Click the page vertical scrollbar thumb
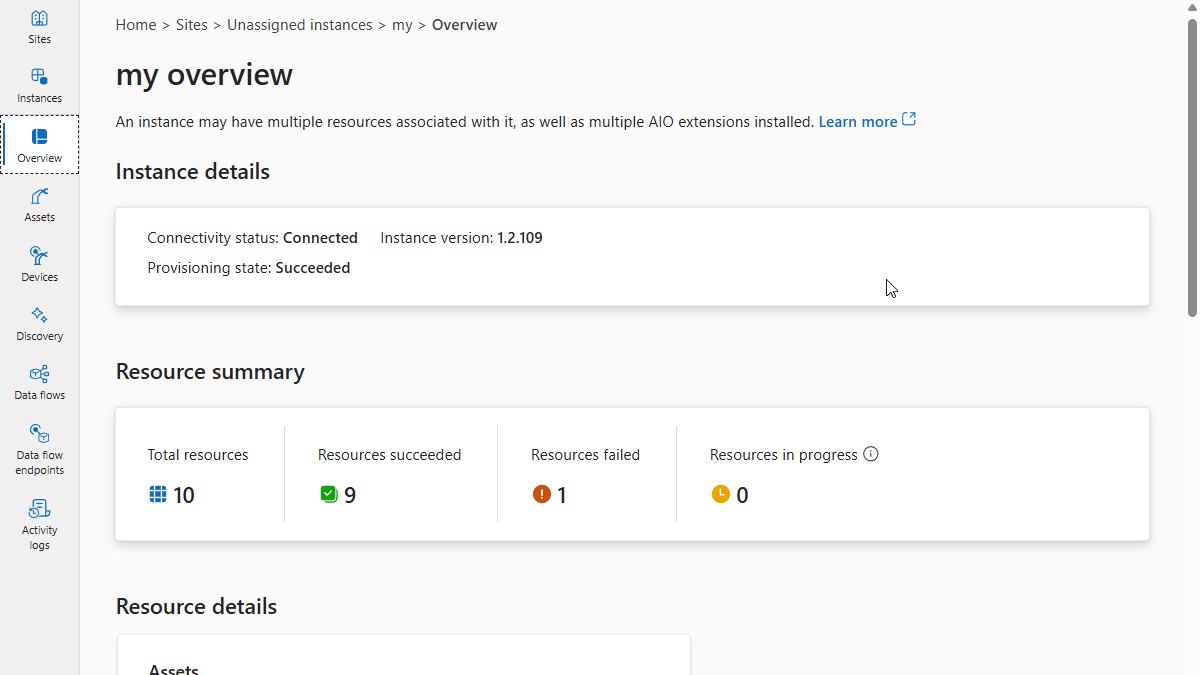1200x675 pixels. coord(1192,168)
